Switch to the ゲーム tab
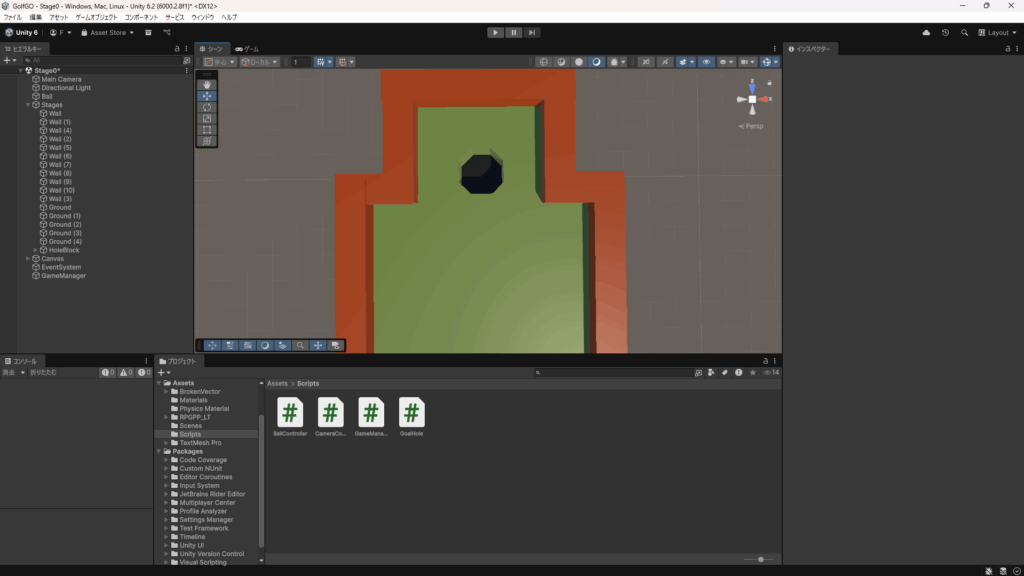 click(247, 49)
